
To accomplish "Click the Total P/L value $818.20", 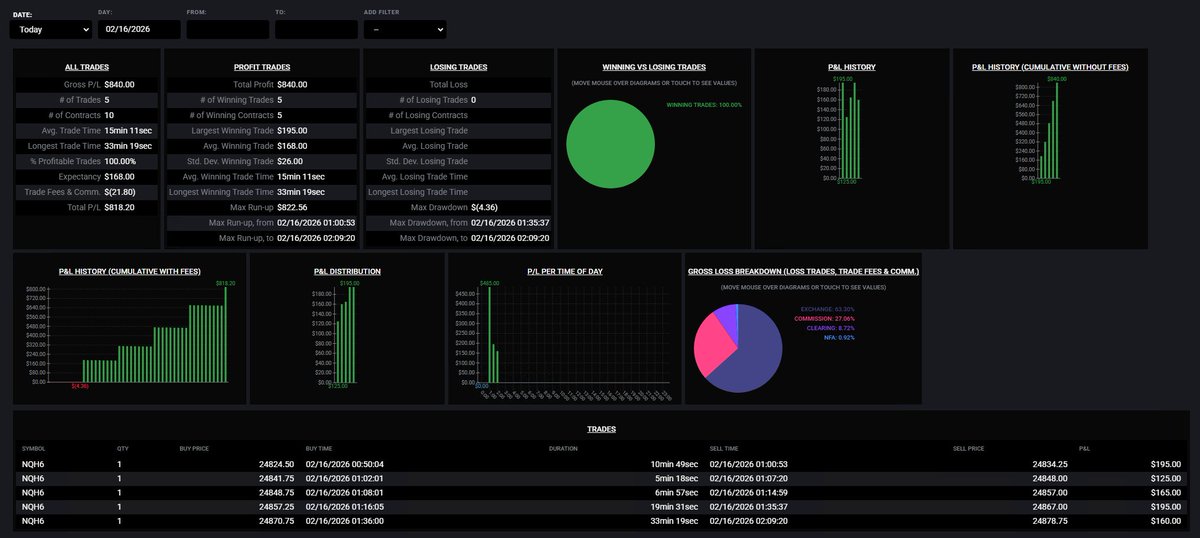I will click(x=118, y=207).
